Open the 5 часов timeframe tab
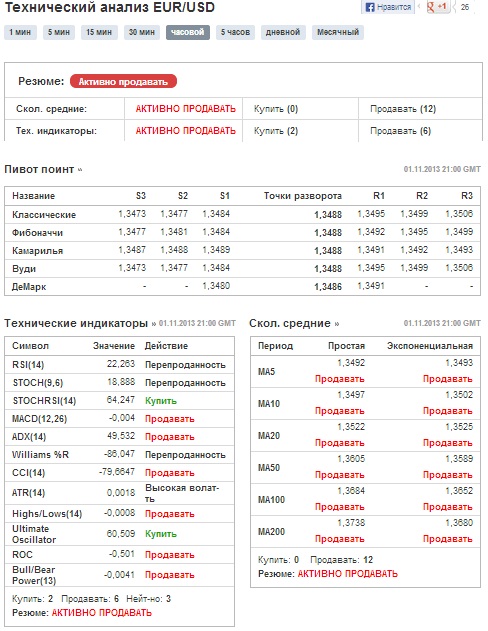Image resolution: width=488 pixels, height=631 pixels. coord(235,32)
